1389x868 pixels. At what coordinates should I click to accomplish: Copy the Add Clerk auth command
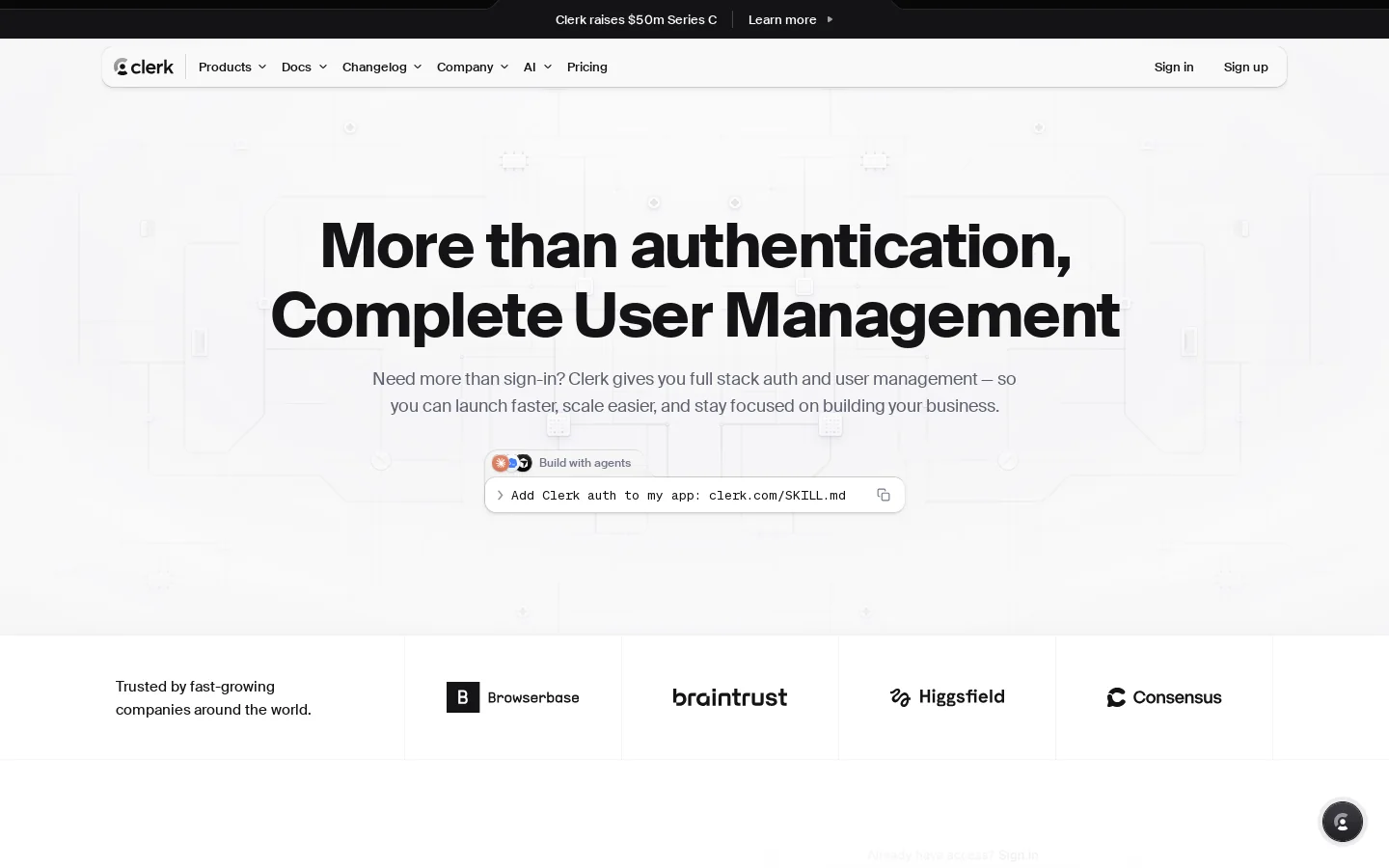884,495
